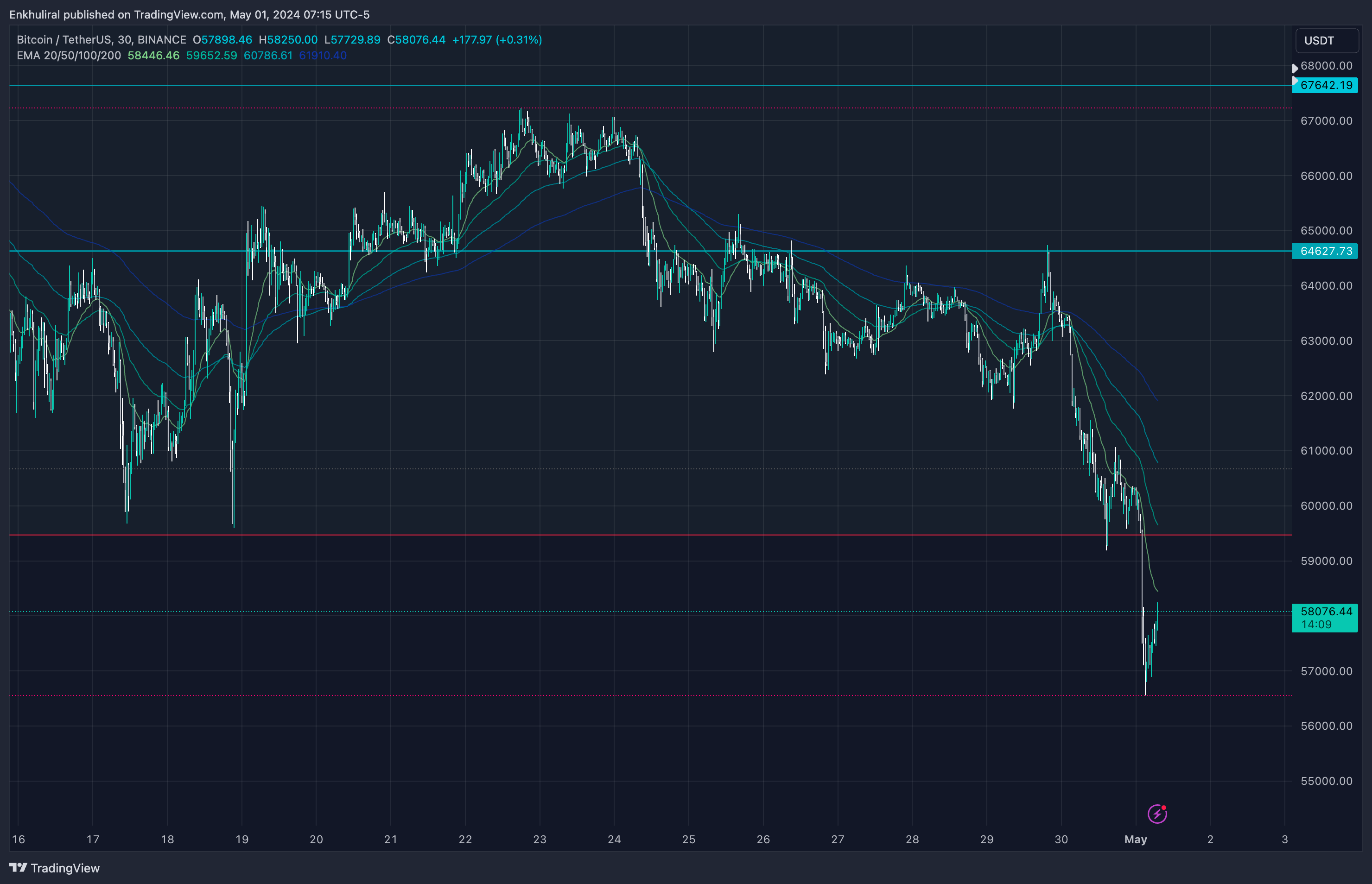Click current price label 58076.44
Viewport: 1372px width, 884px height.
click(x=1326, y=612)
